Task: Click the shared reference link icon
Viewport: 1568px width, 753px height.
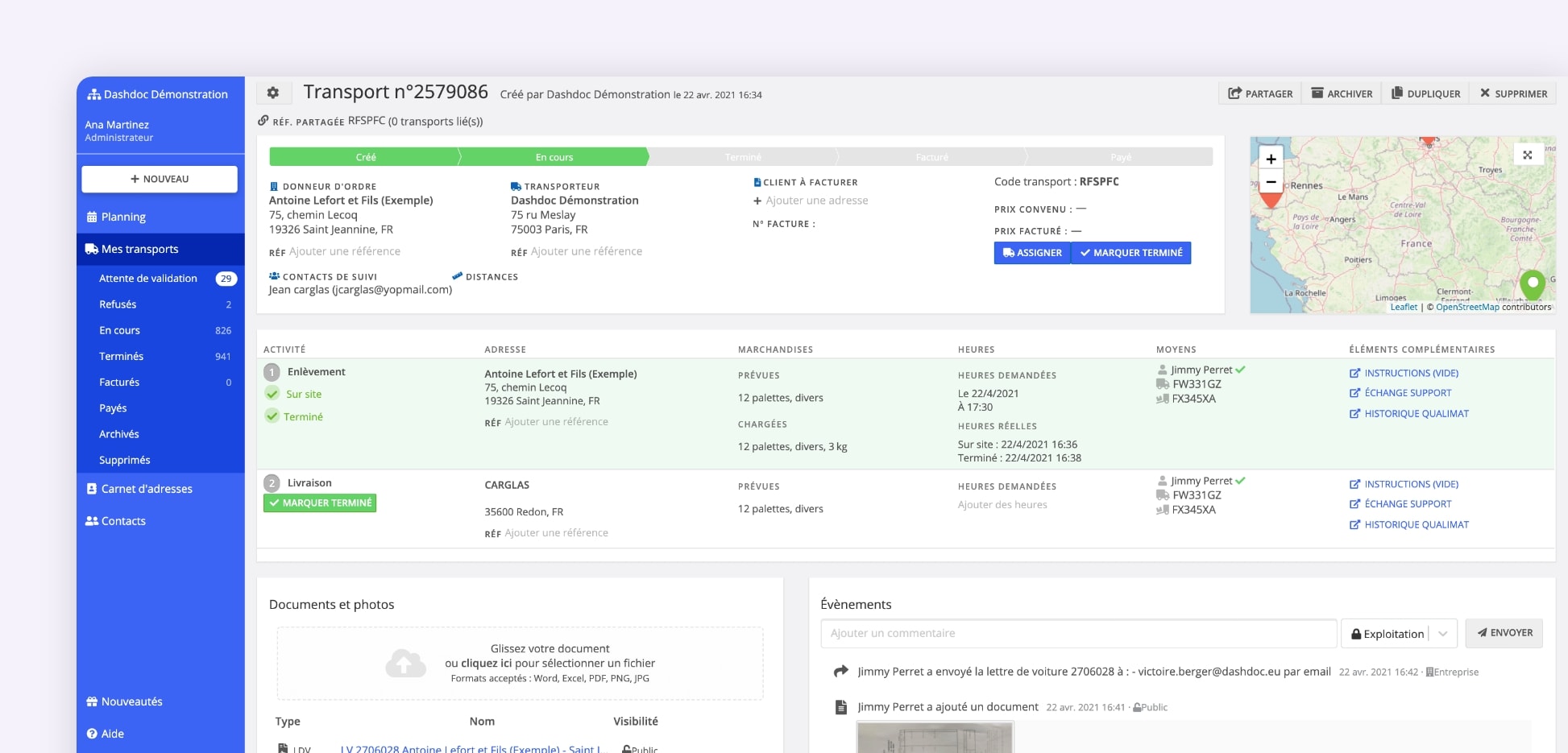Action: pos(263,121)
